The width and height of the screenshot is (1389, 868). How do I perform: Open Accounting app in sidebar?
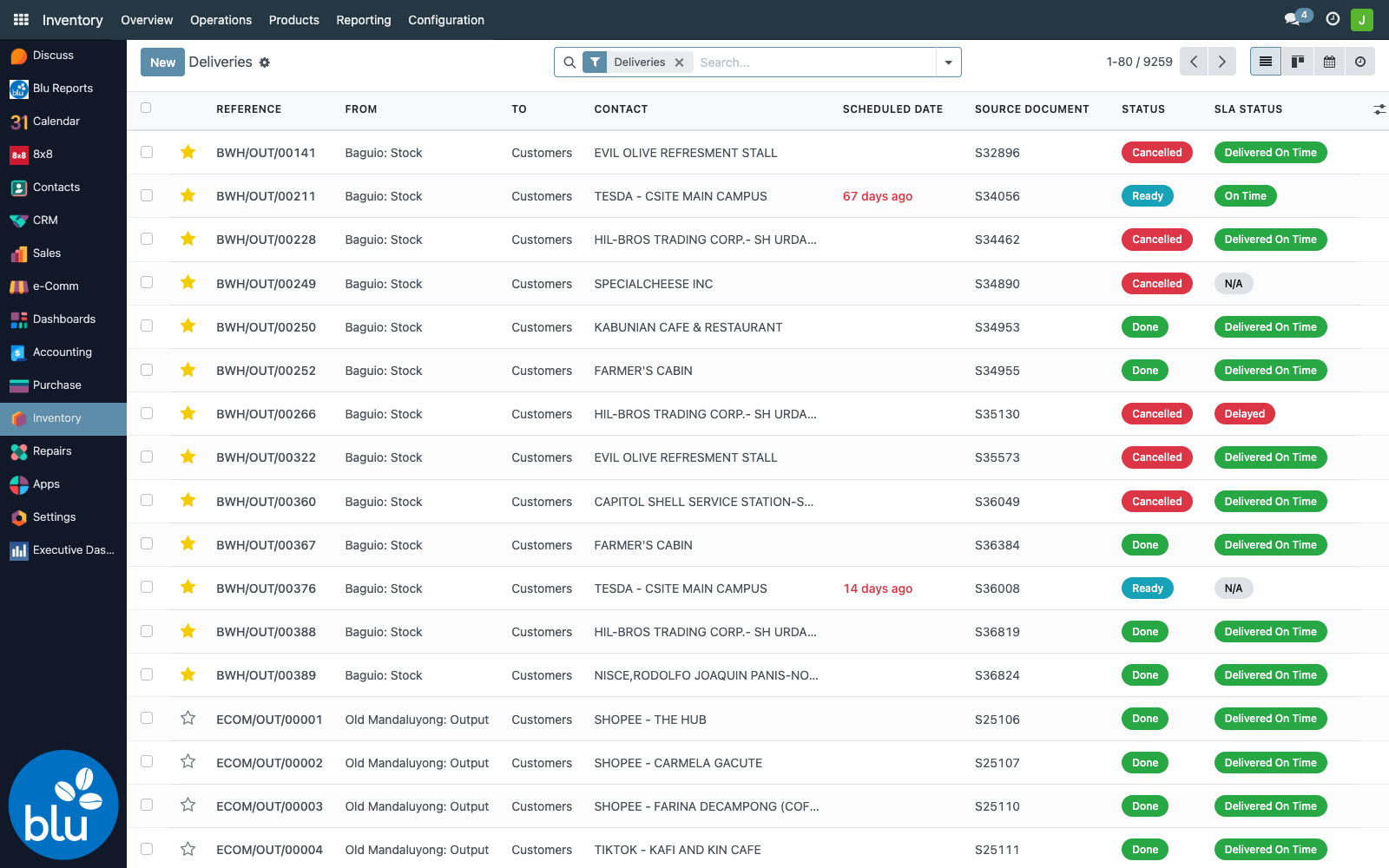pos(63,352)
